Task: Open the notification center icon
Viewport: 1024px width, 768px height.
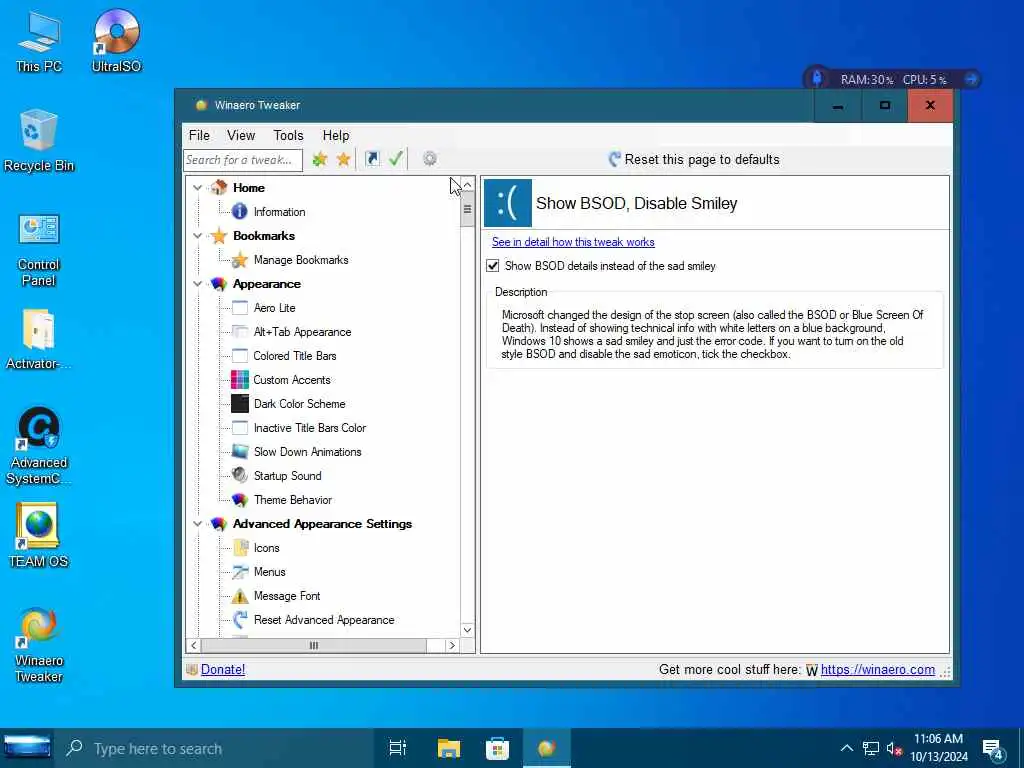Action: (993, 750)
